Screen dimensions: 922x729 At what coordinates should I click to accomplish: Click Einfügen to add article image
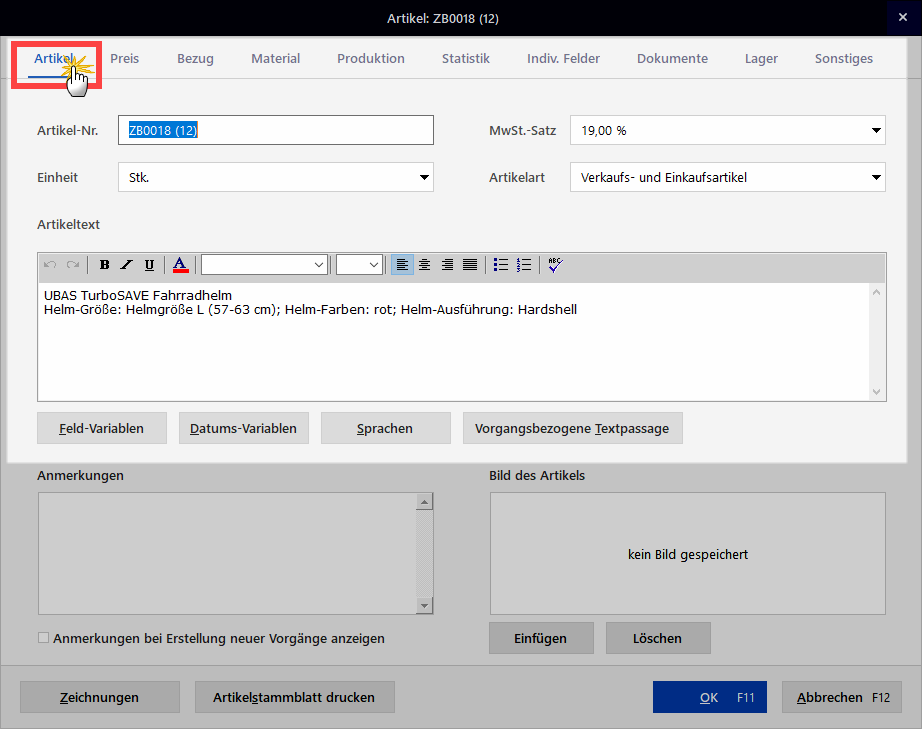click(541, 638)
